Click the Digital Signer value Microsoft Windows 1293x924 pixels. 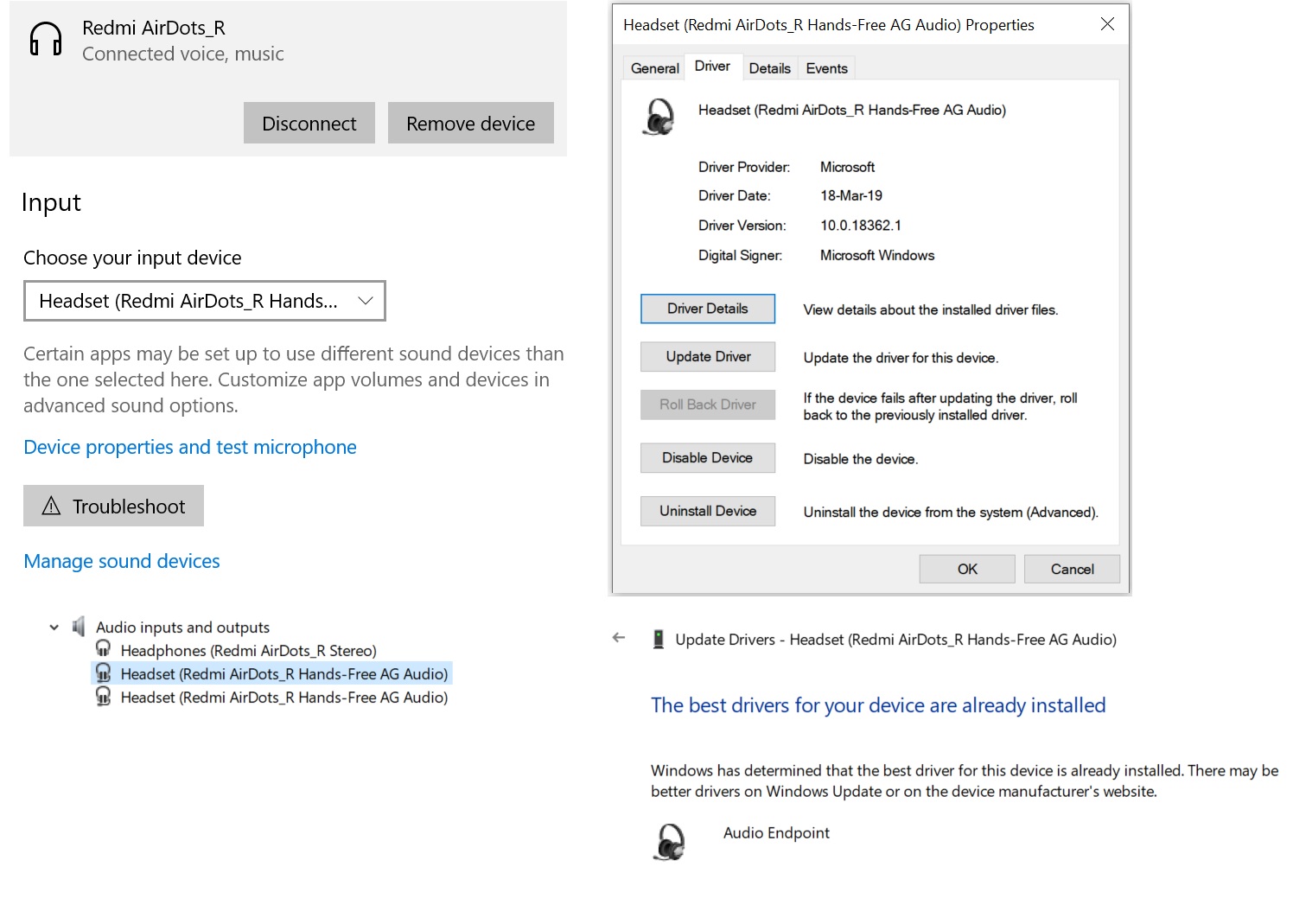pyautogui.click(x=877, y=255)
